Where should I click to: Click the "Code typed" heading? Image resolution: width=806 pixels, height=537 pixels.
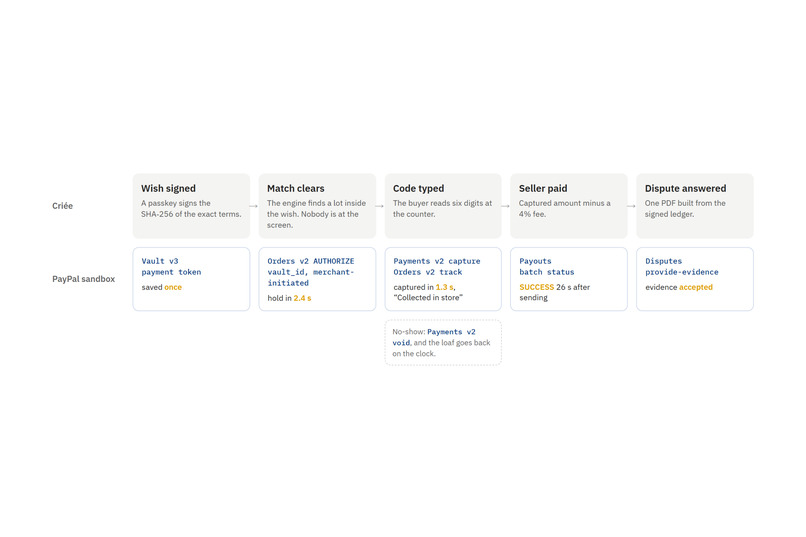pos(418,188)
